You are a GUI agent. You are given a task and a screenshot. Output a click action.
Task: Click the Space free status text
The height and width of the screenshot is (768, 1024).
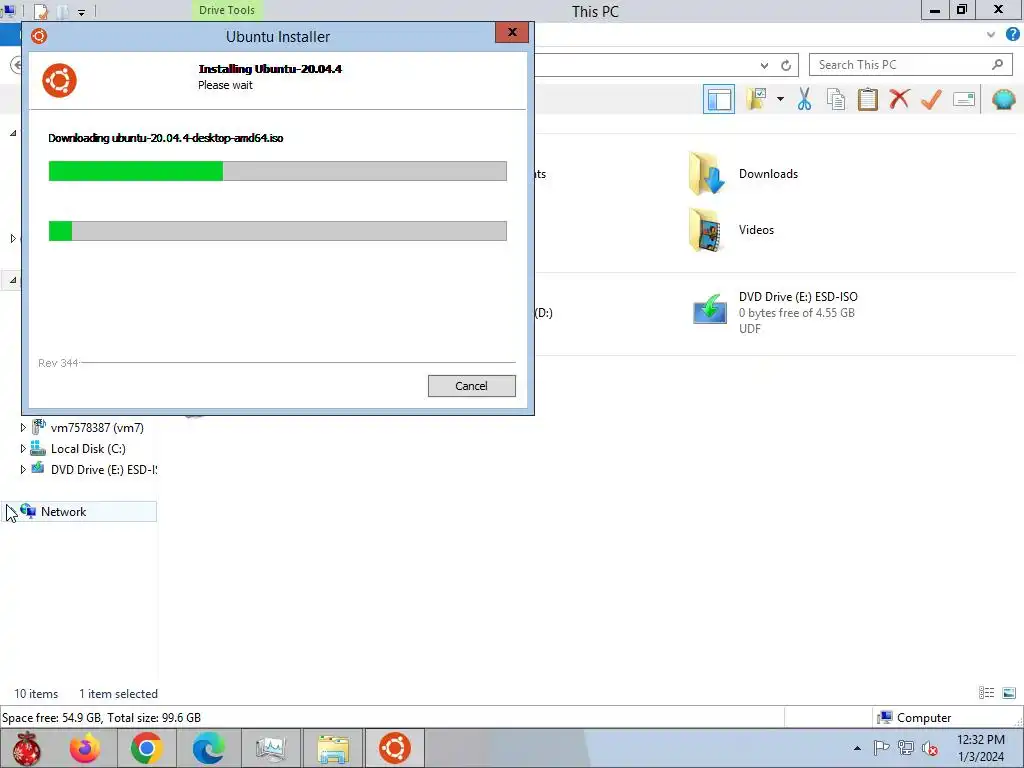101,718
